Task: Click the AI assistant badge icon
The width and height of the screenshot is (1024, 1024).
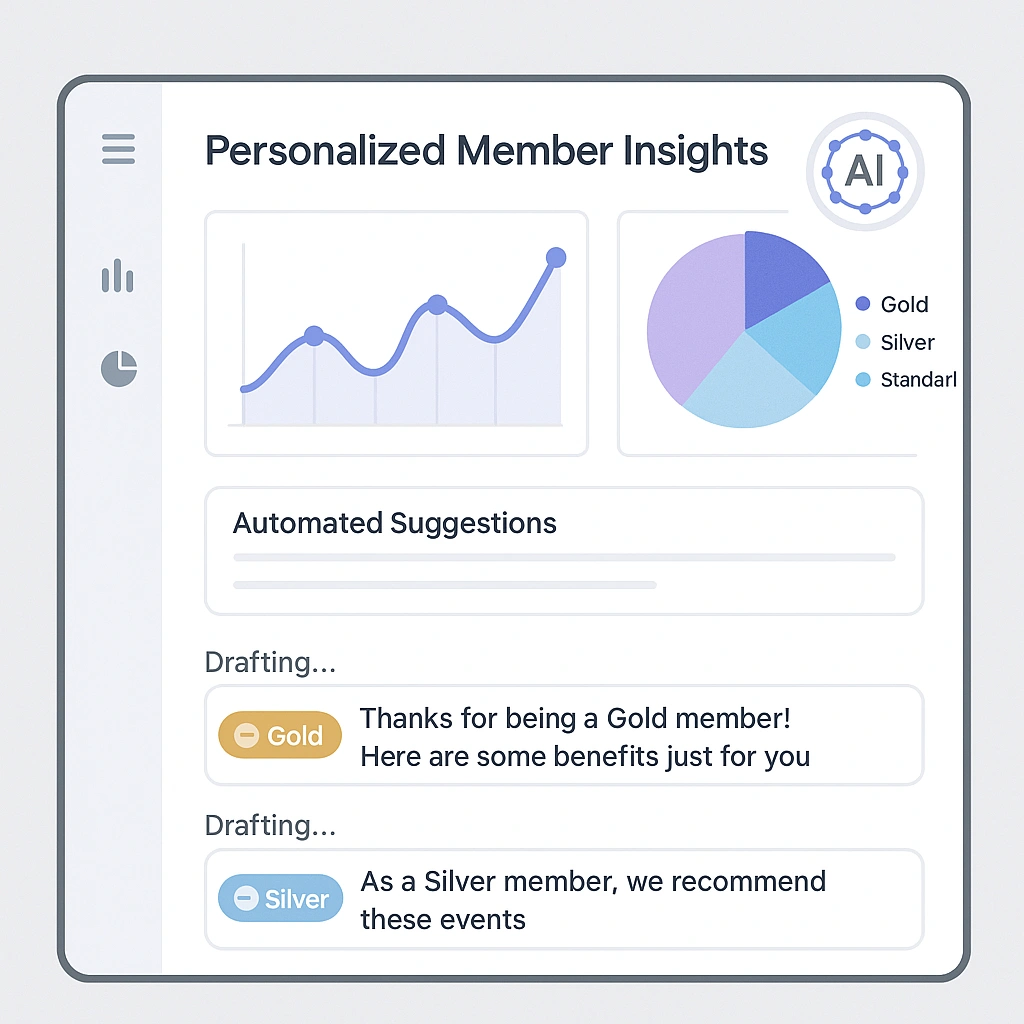Action: (864, 172)
